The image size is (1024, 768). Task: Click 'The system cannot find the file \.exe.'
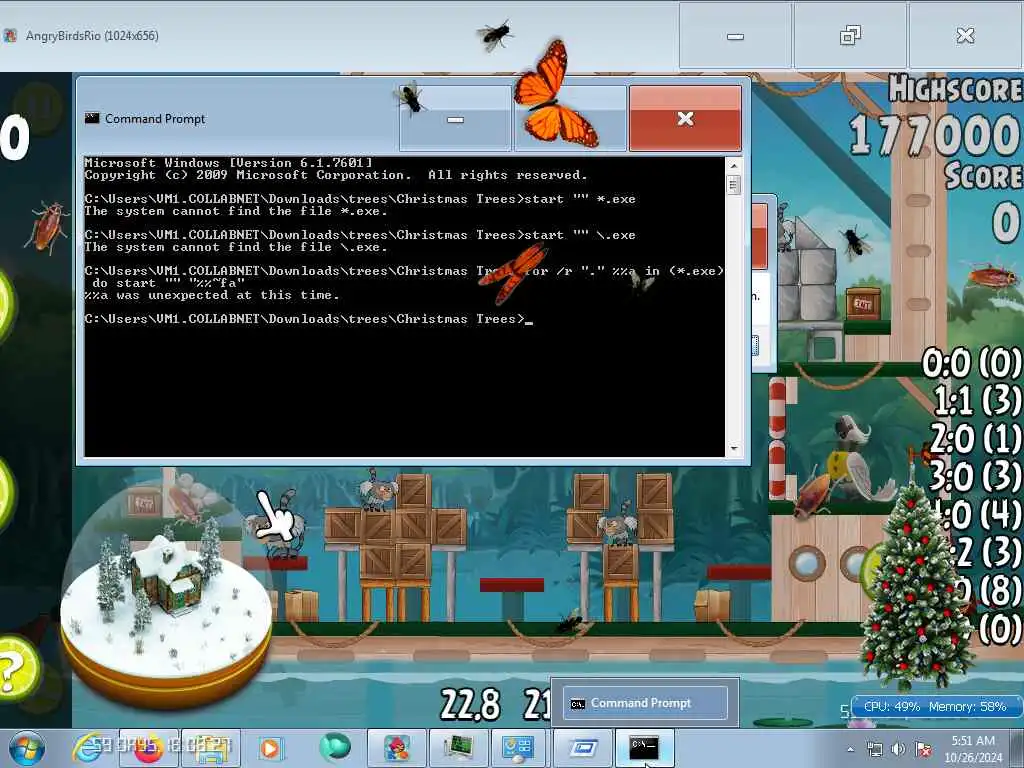pyautogui.click(x=236, y=247)
